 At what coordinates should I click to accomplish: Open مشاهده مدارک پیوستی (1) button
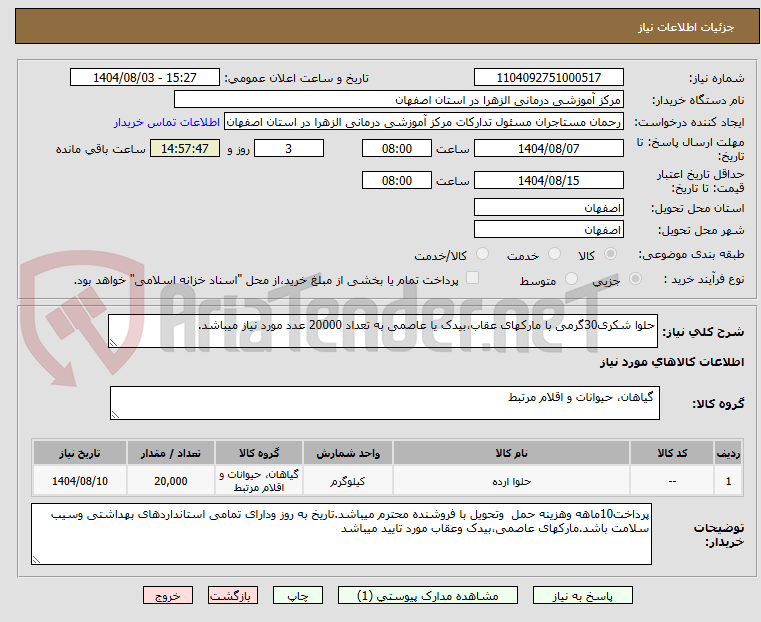coord(428,595)
